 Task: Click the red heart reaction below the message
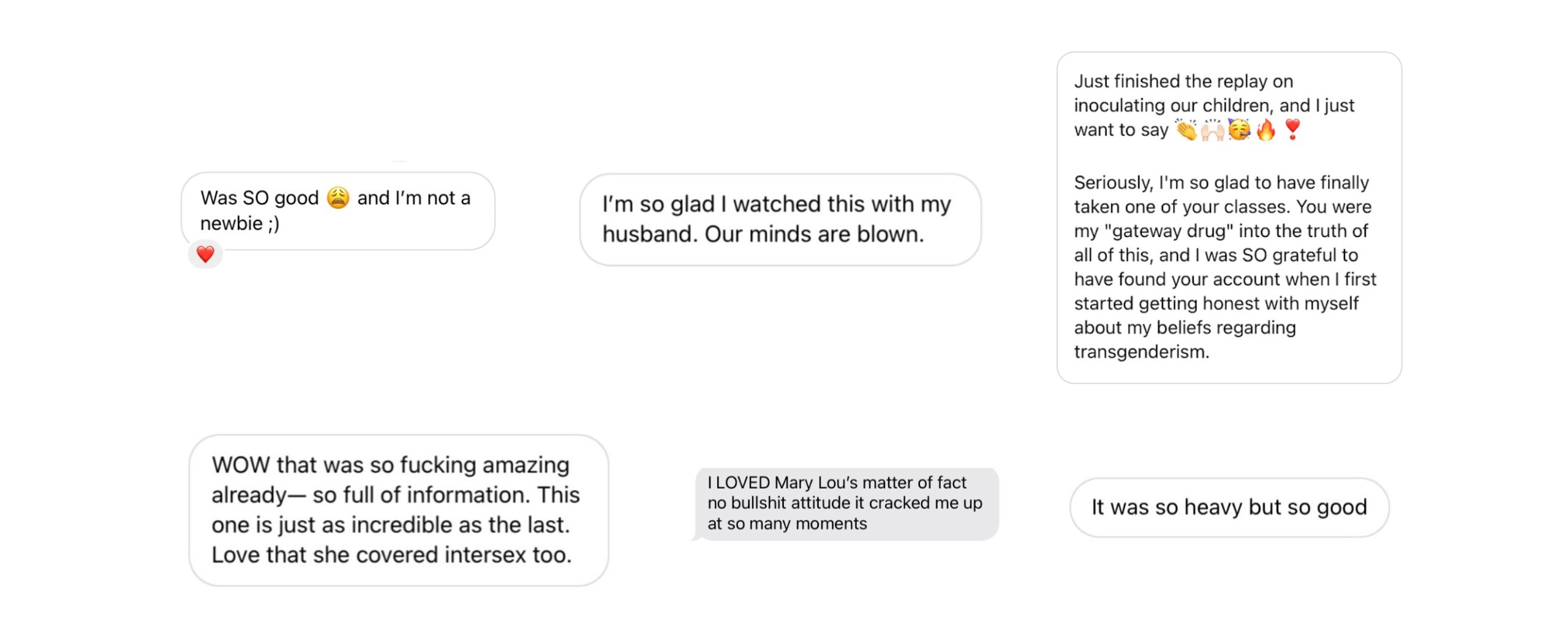coord(205,254)
